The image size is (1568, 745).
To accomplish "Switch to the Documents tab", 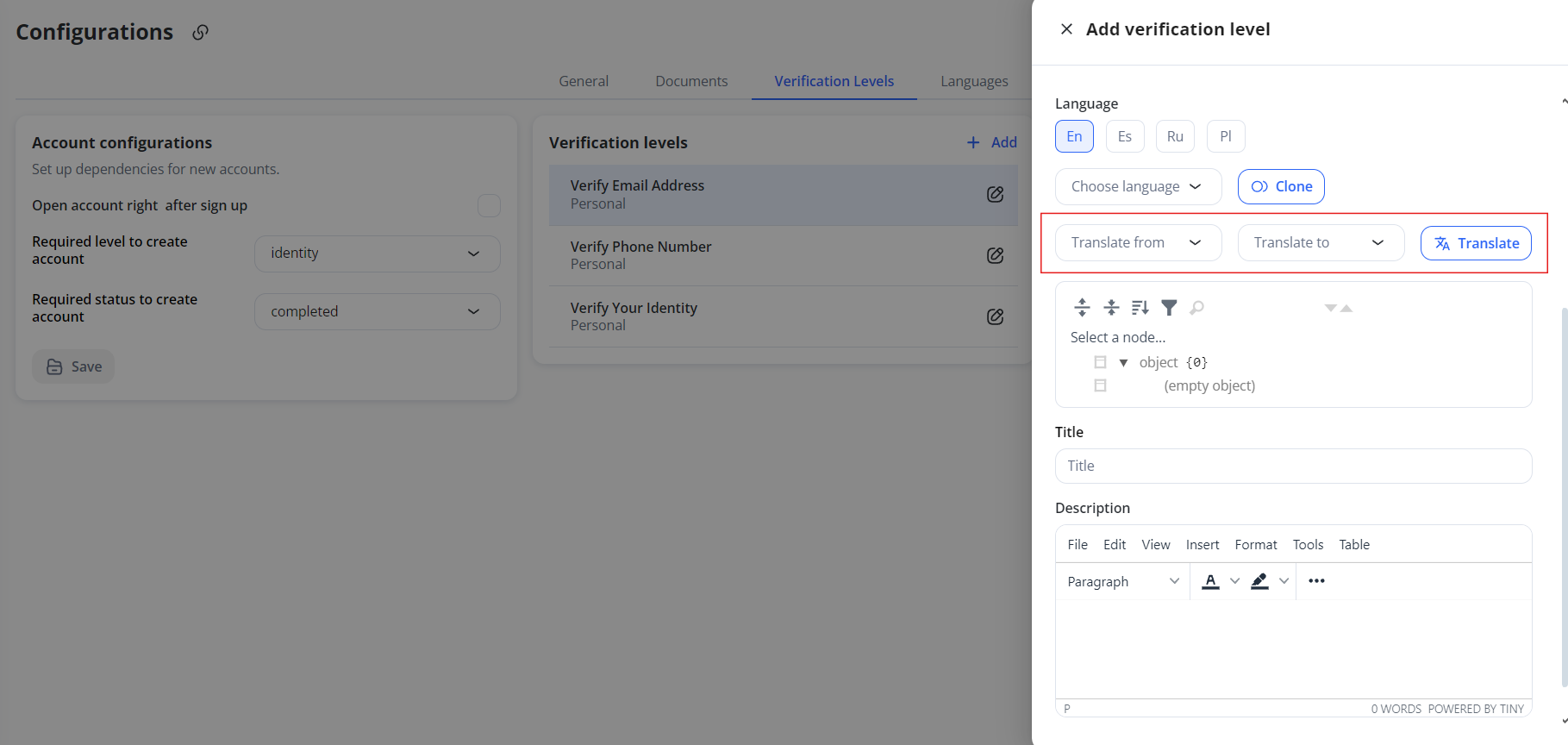I will point(691,81).
